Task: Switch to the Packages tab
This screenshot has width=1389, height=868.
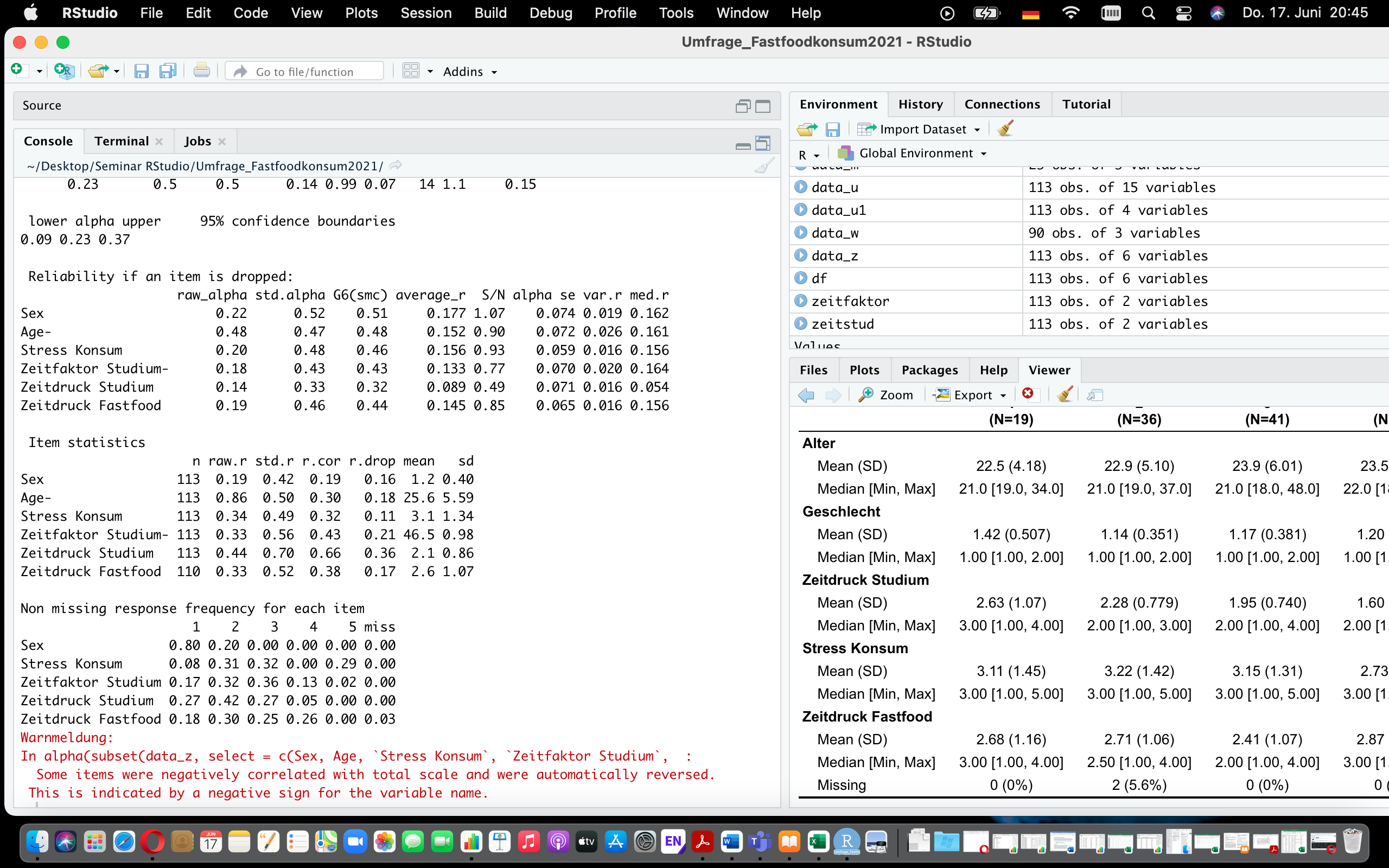Action: [x=930, y=369]
